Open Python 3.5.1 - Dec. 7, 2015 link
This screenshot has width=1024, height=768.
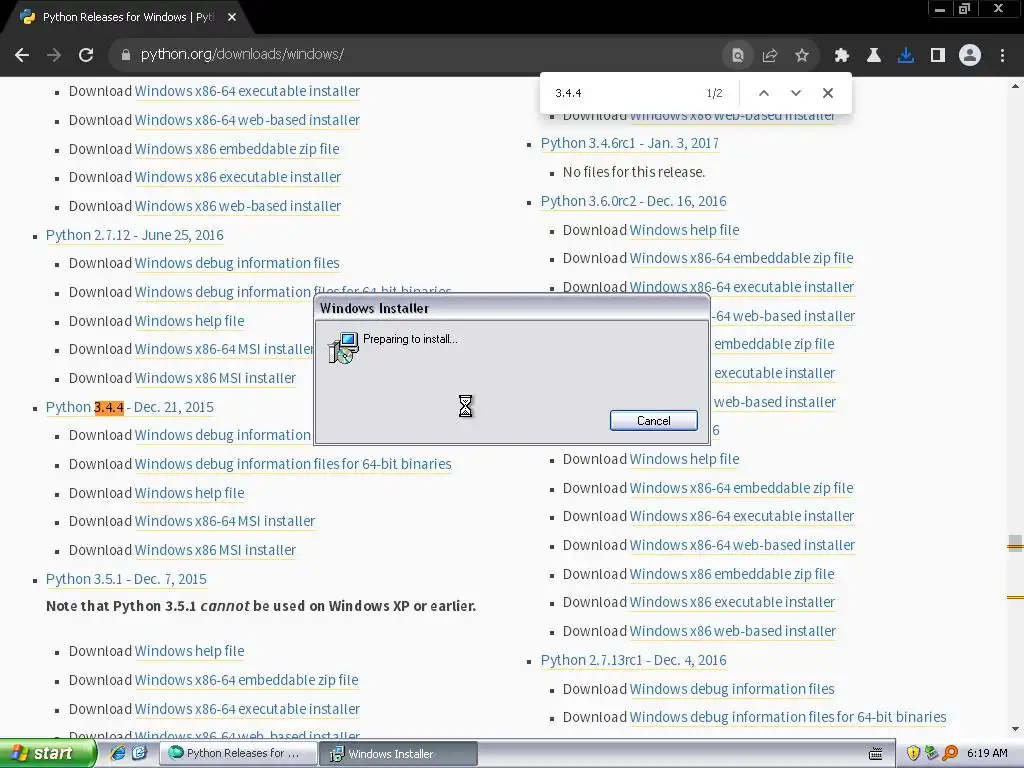tap(126, 579)
